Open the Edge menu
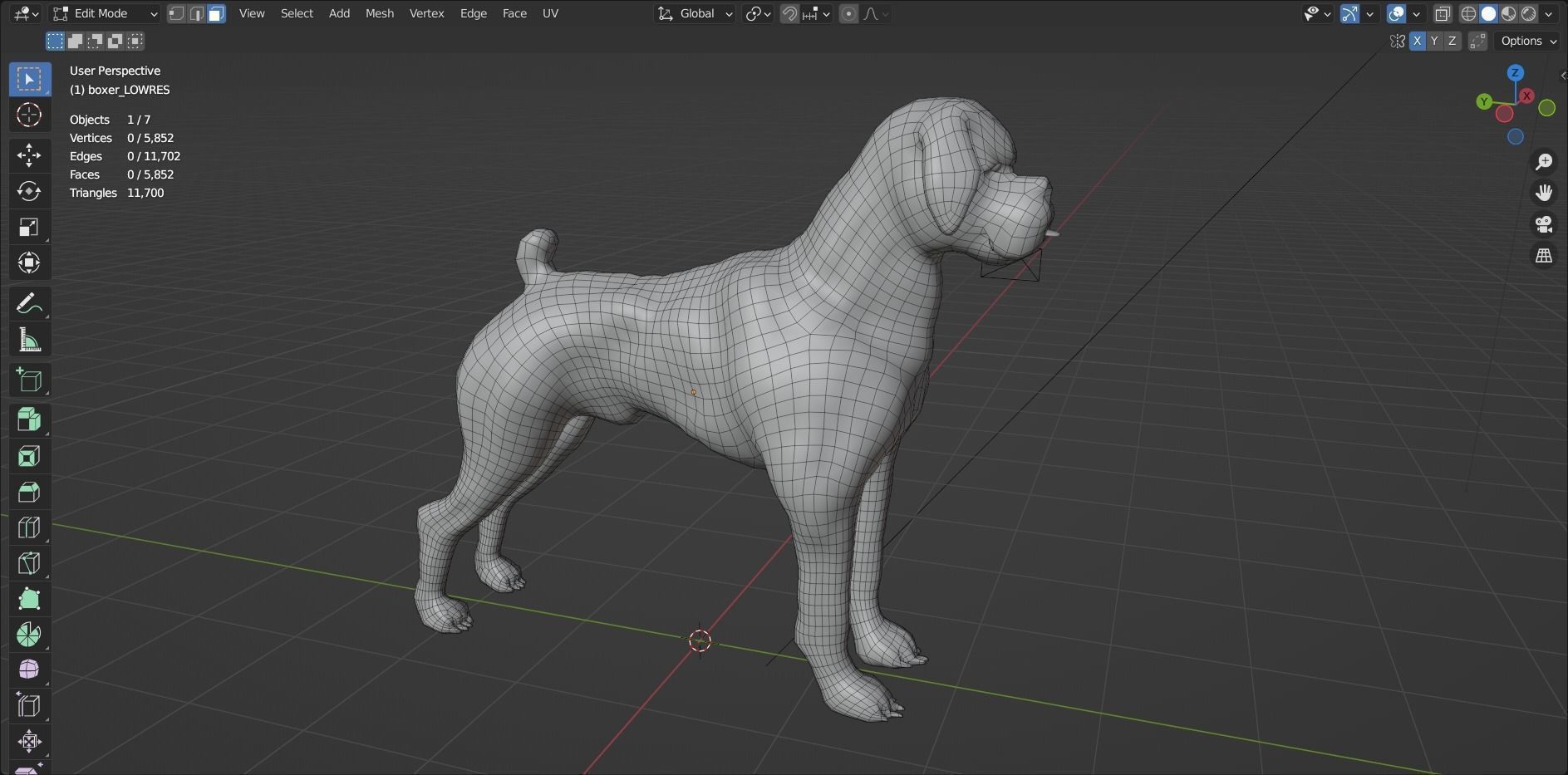Screen dimensions: 1568x775 point(474,13)
